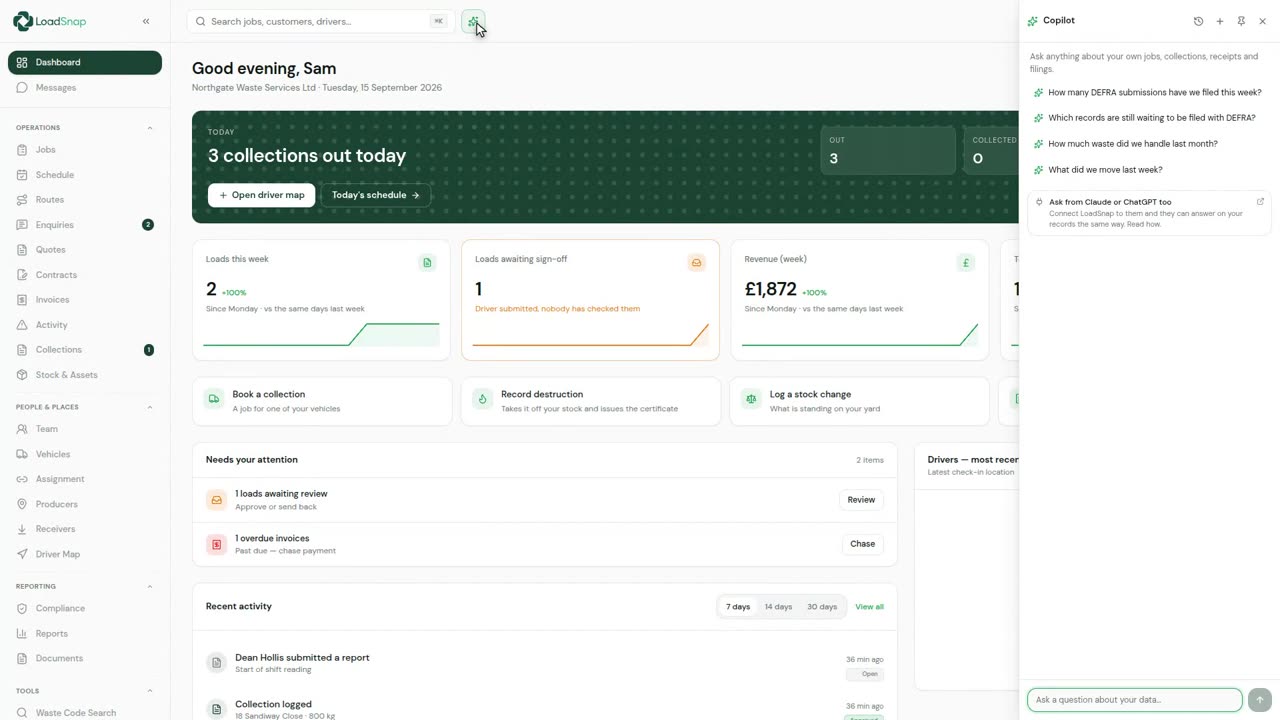1280x720 pixels.
Task: Collapse the left sidebar
Action: tap(146, 21)
